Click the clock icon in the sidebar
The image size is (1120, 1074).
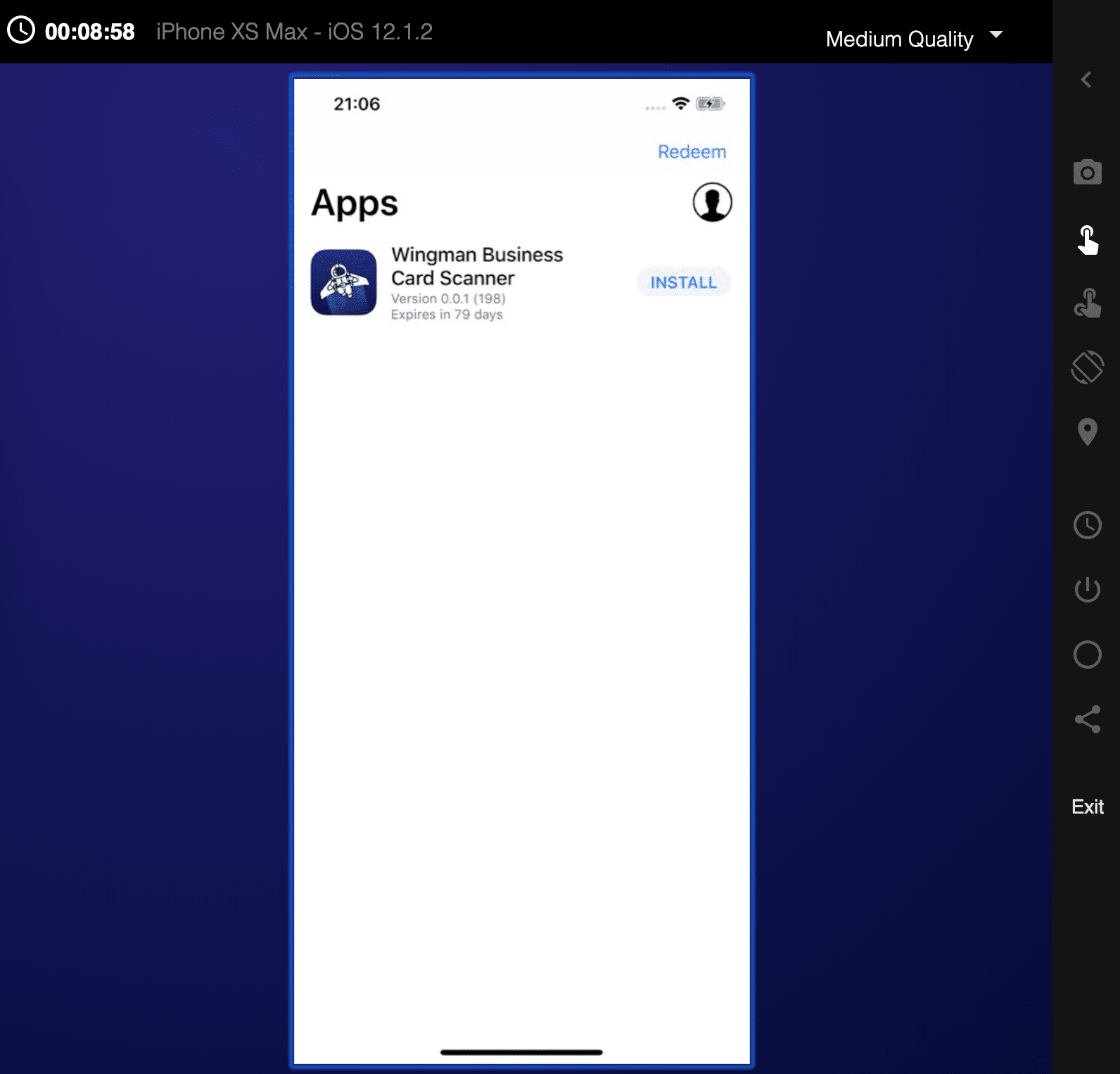[1088, 525]
